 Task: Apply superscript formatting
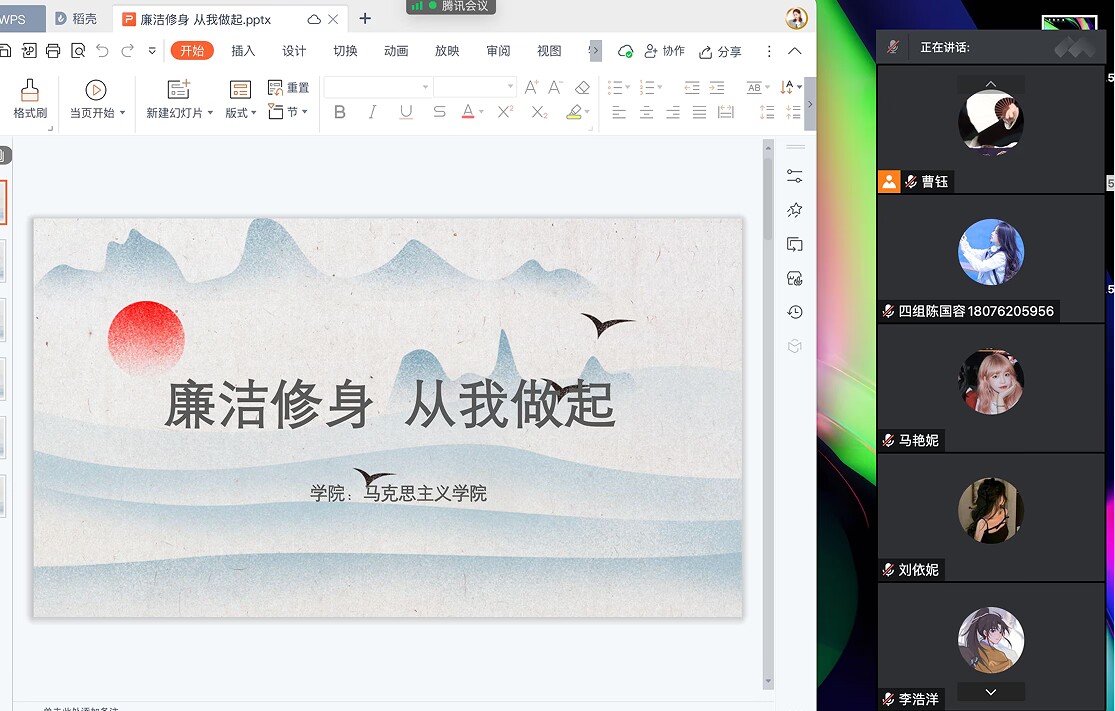505,112
